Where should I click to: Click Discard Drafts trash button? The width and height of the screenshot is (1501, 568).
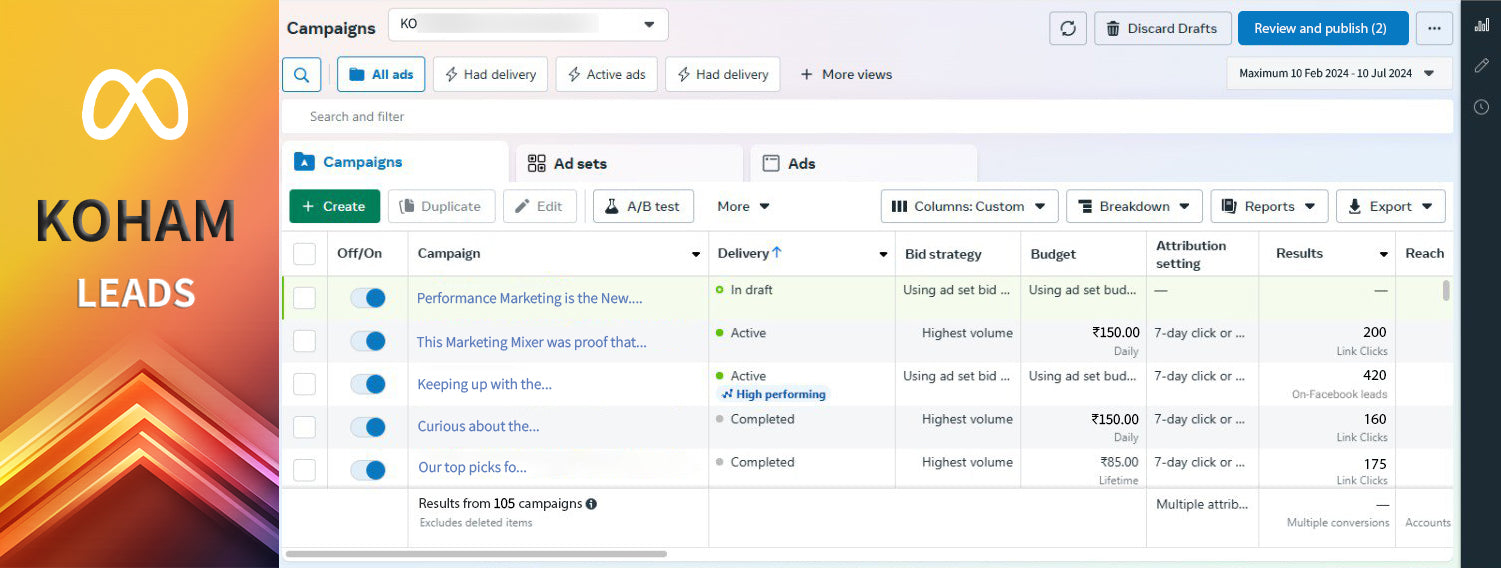(x=1162, y=28)
